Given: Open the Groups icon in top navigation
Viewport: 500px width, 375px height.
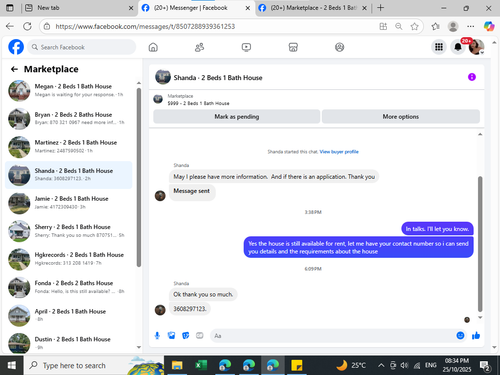Looking at the screenshot, I should 339,47.
